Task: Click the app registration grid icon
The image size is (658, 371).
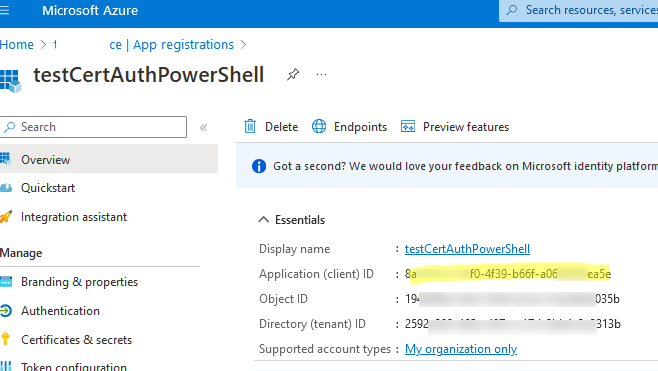Action: pos(10,81)
